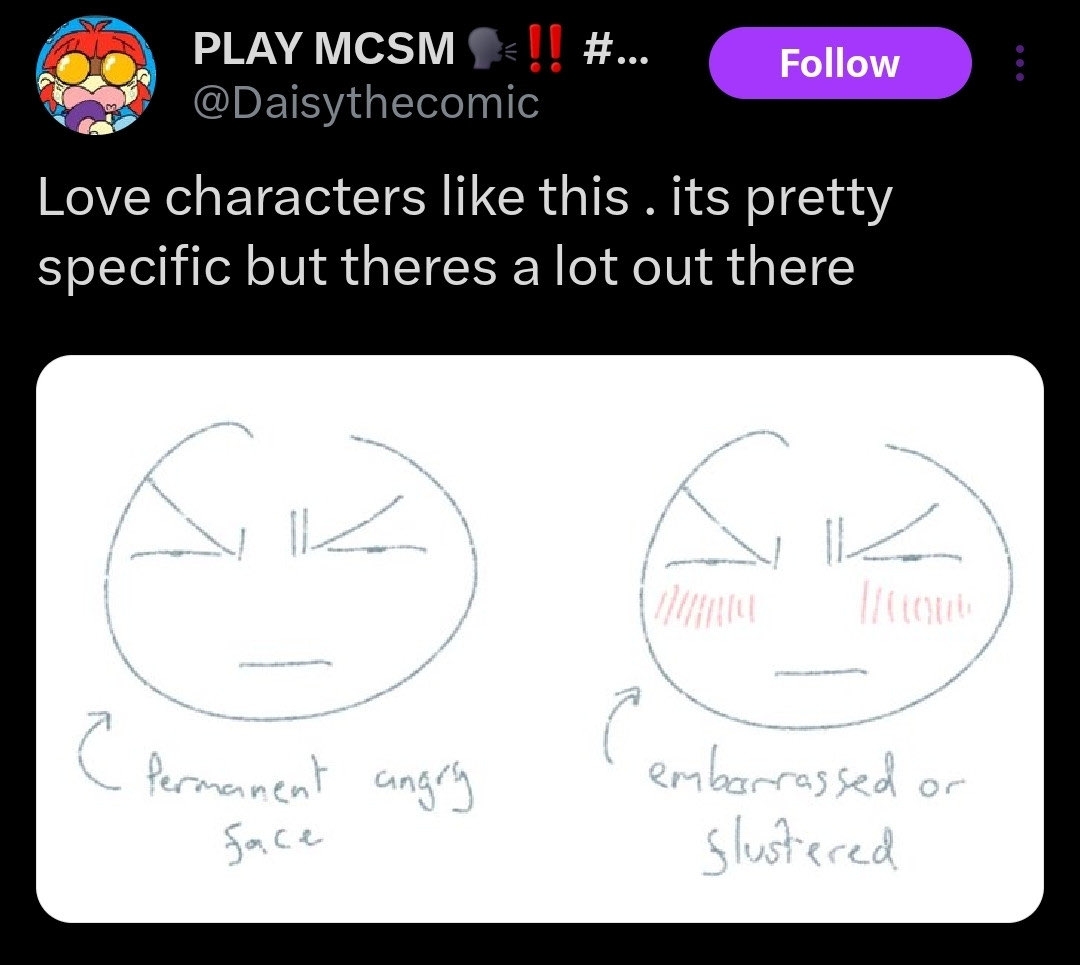Screen dimensions: 1080x965
Task: Click the red blush marks on right cheek
Action: pyautogui.click(x=916, y=604)
